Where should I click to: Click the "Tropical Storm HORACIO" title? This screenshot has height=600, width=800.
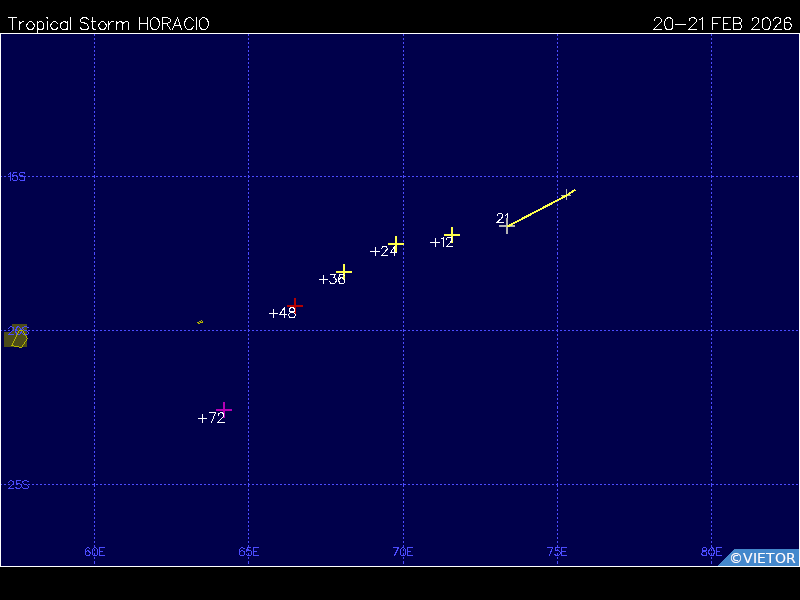[109, 24]
